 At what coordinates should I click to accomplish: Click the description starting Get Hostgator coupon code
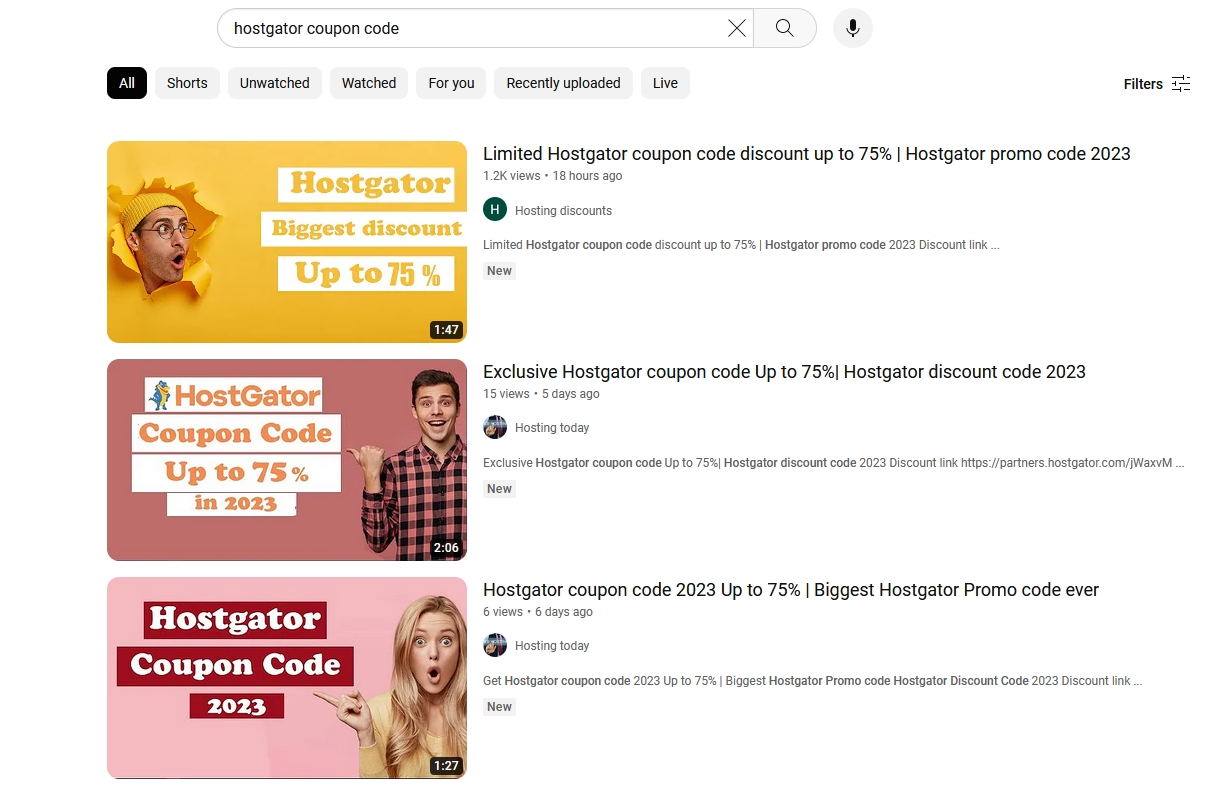pyautogui.click(x=812, y=681)
